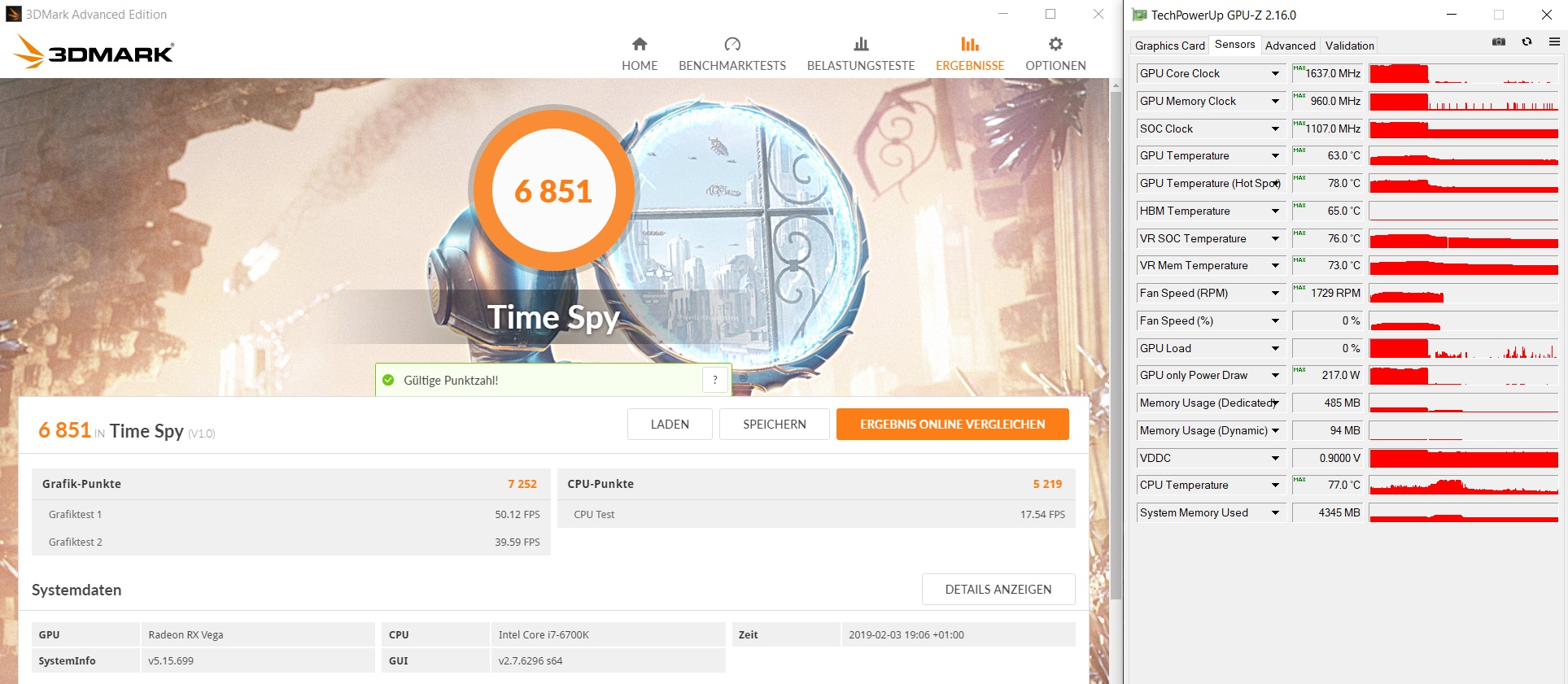Open BELASTUNGSTESTE section

click(x=861, y=54)
